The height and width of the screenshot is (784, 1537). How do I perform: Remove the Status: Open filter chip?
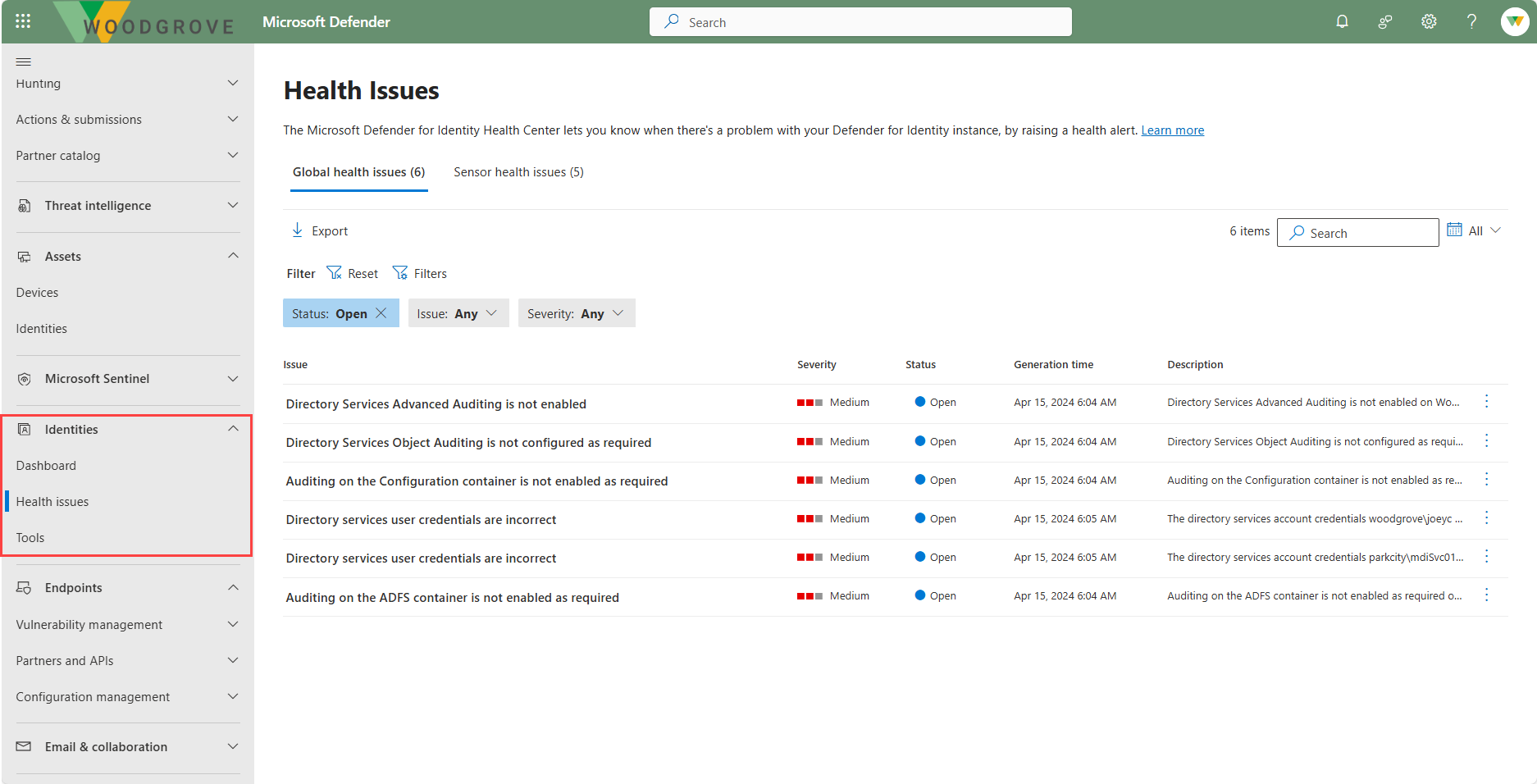[x=381, y=313]
